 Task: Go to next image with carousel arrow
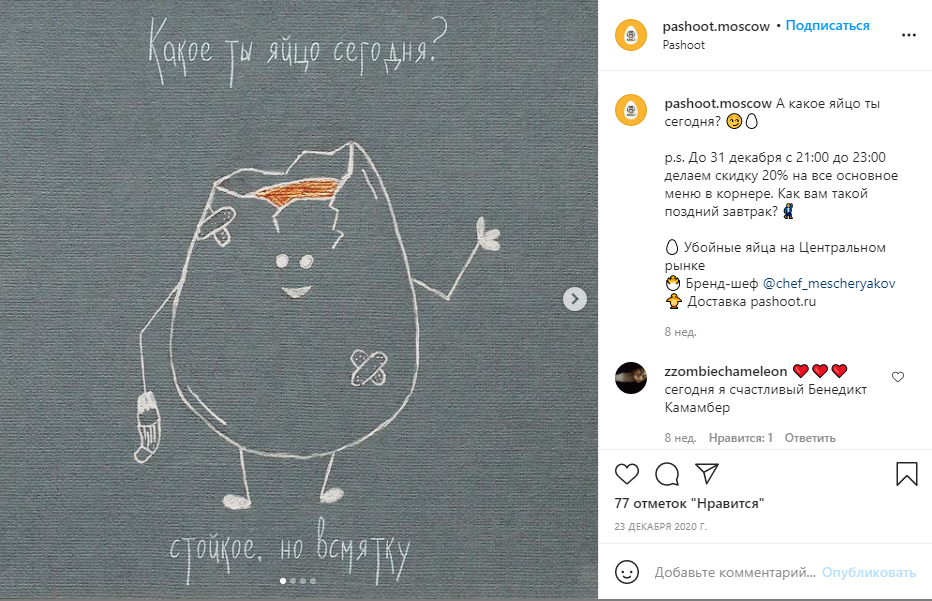(x=574, y=299)
